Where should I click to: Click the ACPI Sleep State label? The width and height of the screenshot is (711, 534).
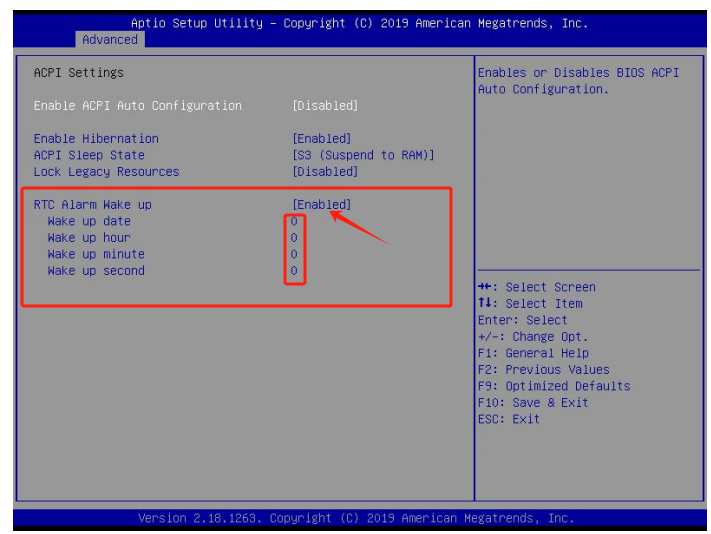89,155
